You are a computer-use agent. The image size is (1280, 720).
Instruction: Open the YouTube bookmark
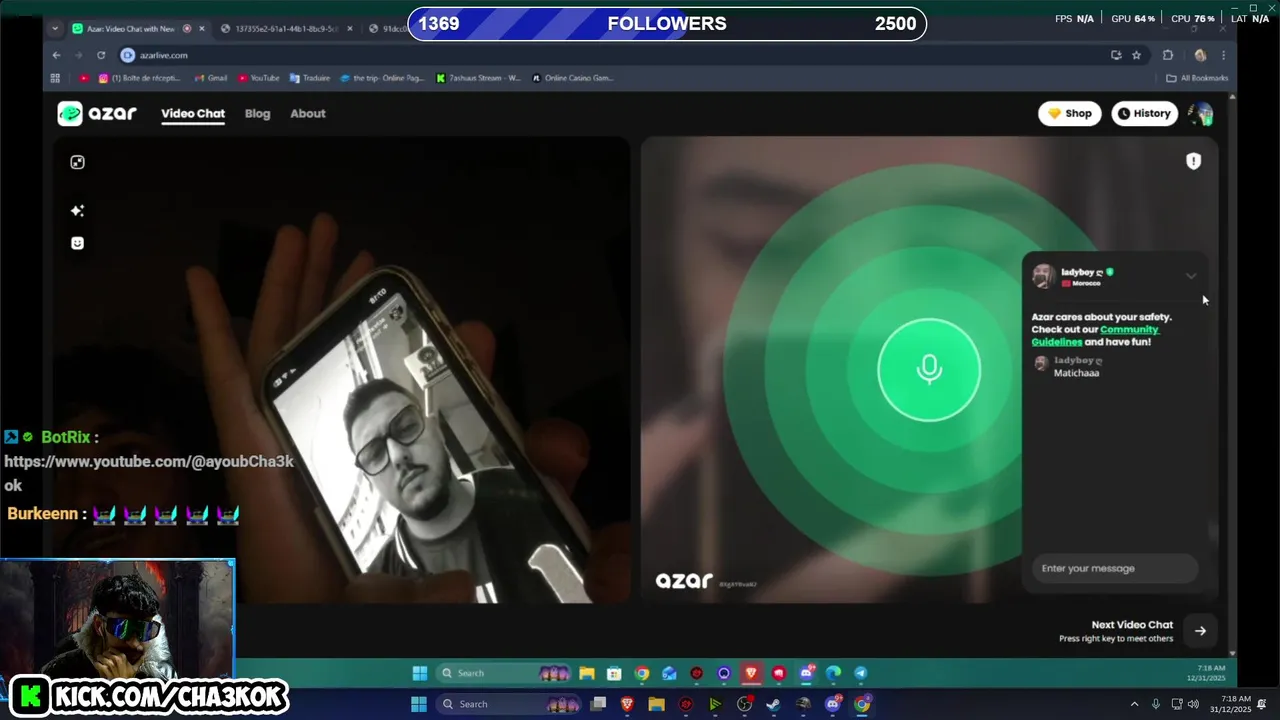pos(259,78)
